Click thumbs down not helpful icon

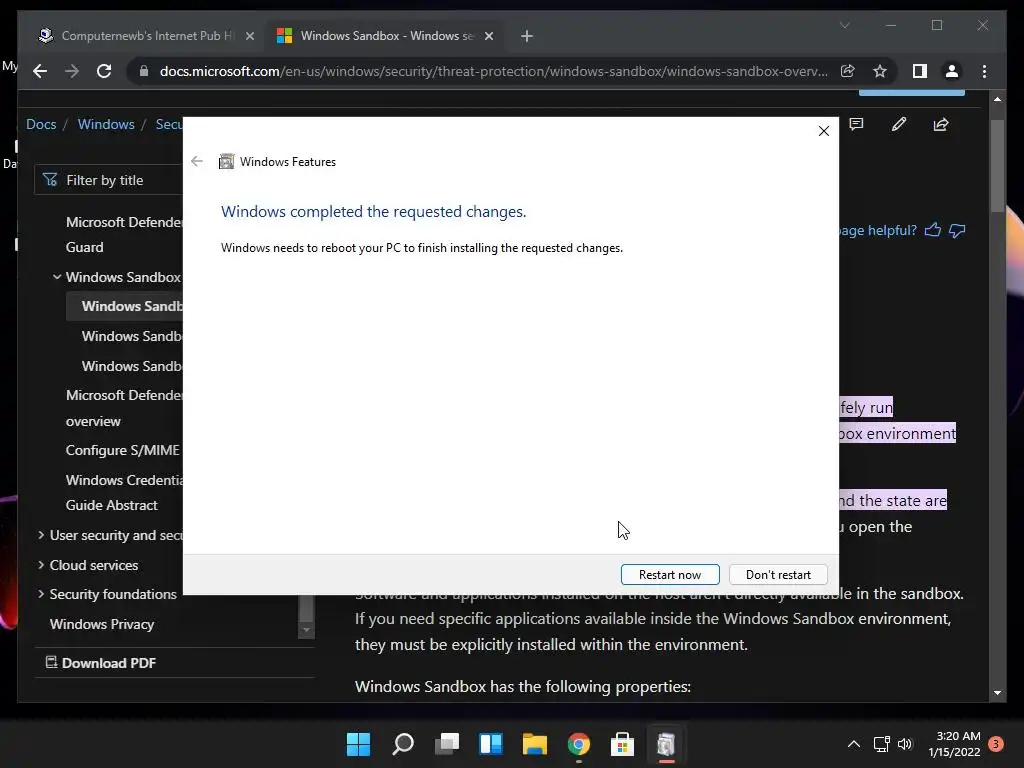click(957, 231)
